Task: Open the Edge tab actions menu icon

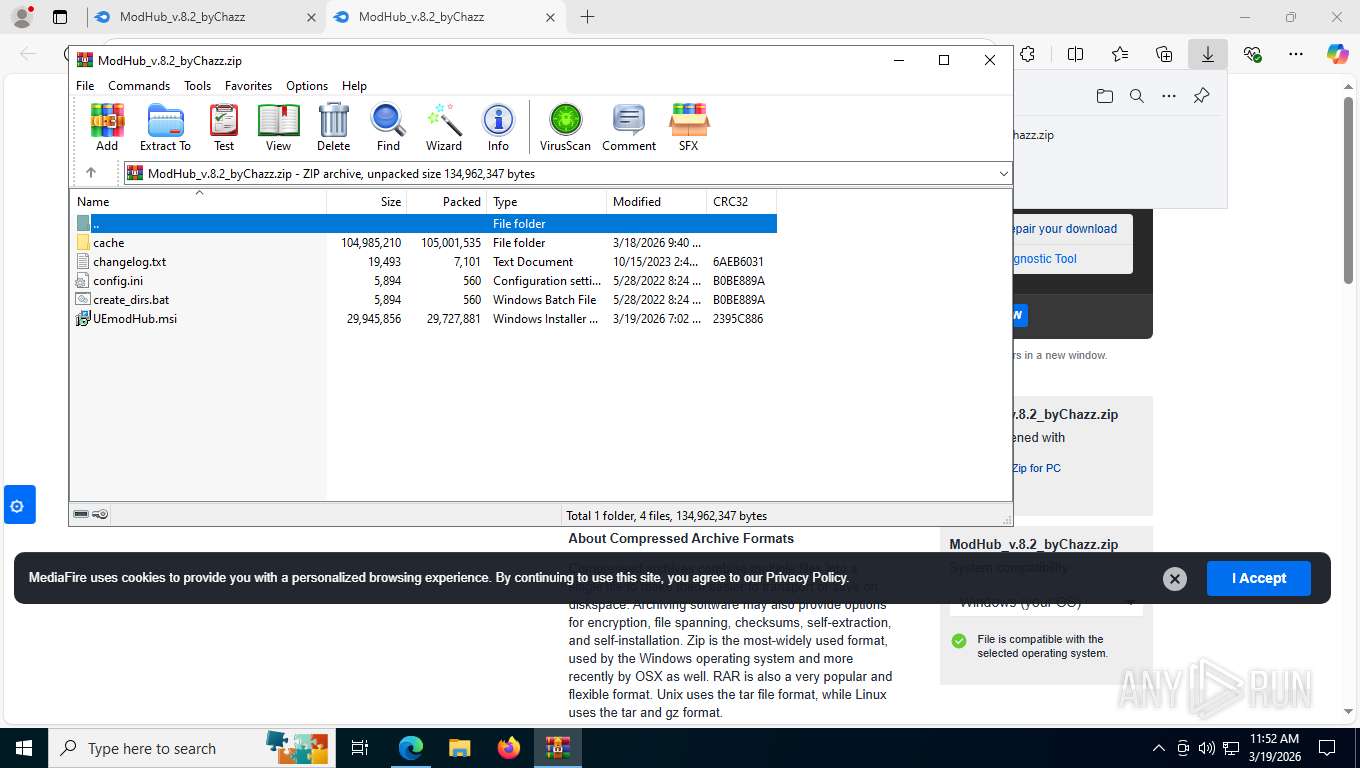Action: click(x=60, y=17)
